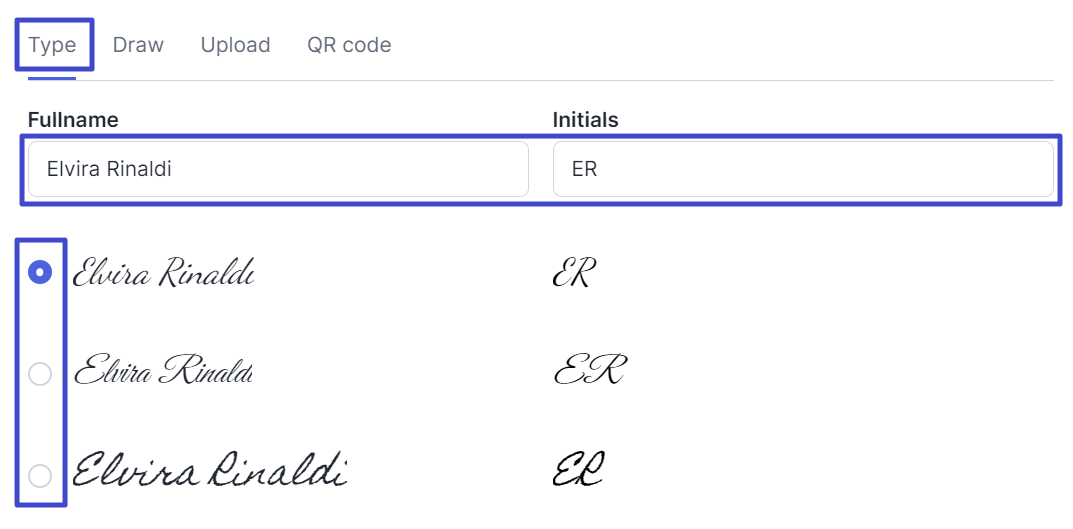Viewport: 1073px width, 529px height.
Task: Click the third bold ER initials preview
Action: [x=580, y=470]
